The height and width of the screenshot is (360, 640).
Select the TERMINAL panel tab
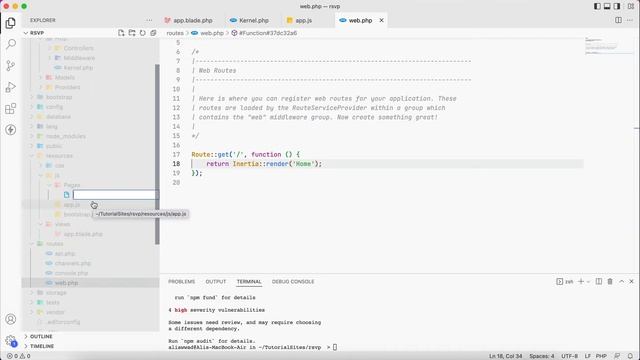[249, 282]
